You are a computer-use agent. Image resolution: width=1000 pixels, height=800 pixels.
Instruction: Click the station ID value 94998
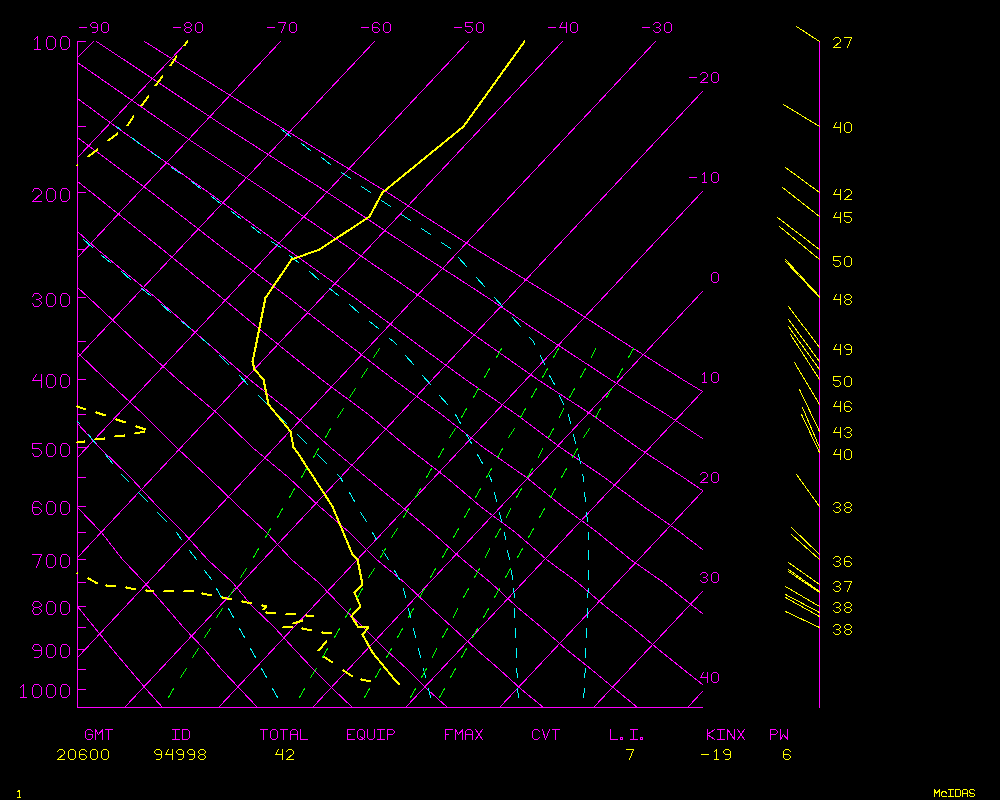180,755
